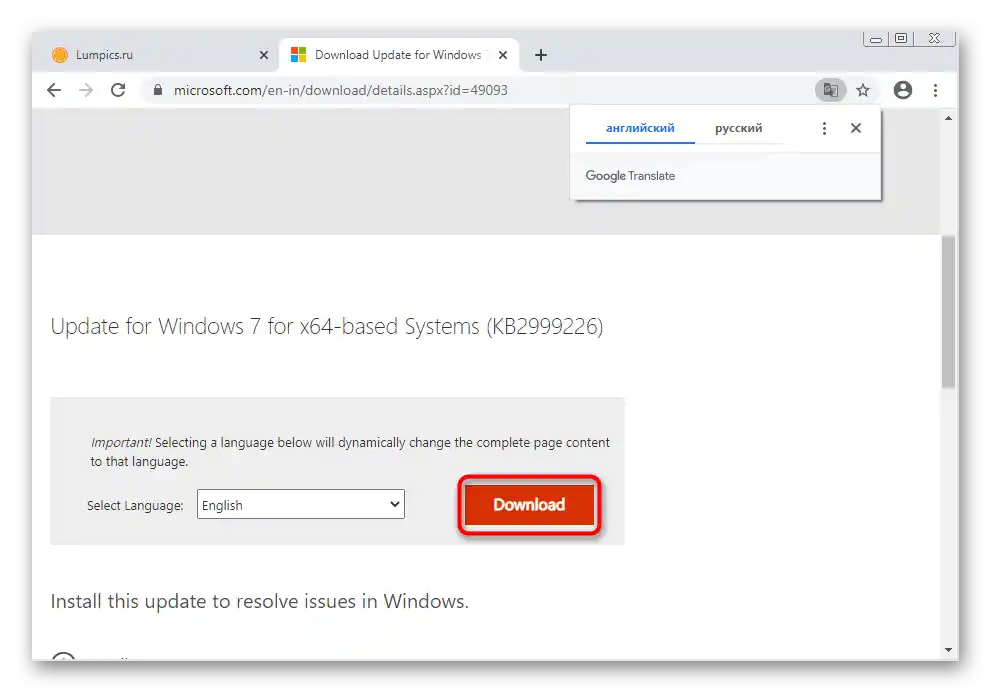The image size is (991, 693).
Task: Click the padlock icon in the address bar
Action: click(158, 90)
